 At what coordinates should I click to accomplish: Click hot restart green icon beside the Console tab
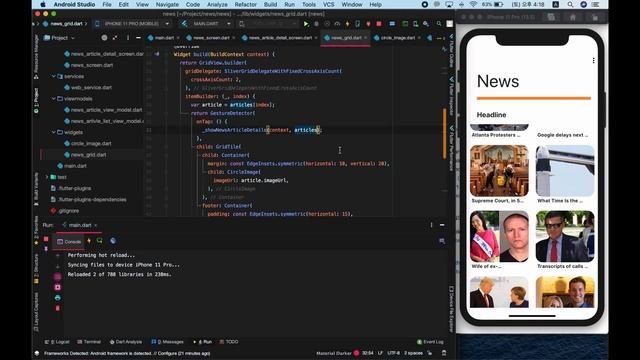point(100,241)
